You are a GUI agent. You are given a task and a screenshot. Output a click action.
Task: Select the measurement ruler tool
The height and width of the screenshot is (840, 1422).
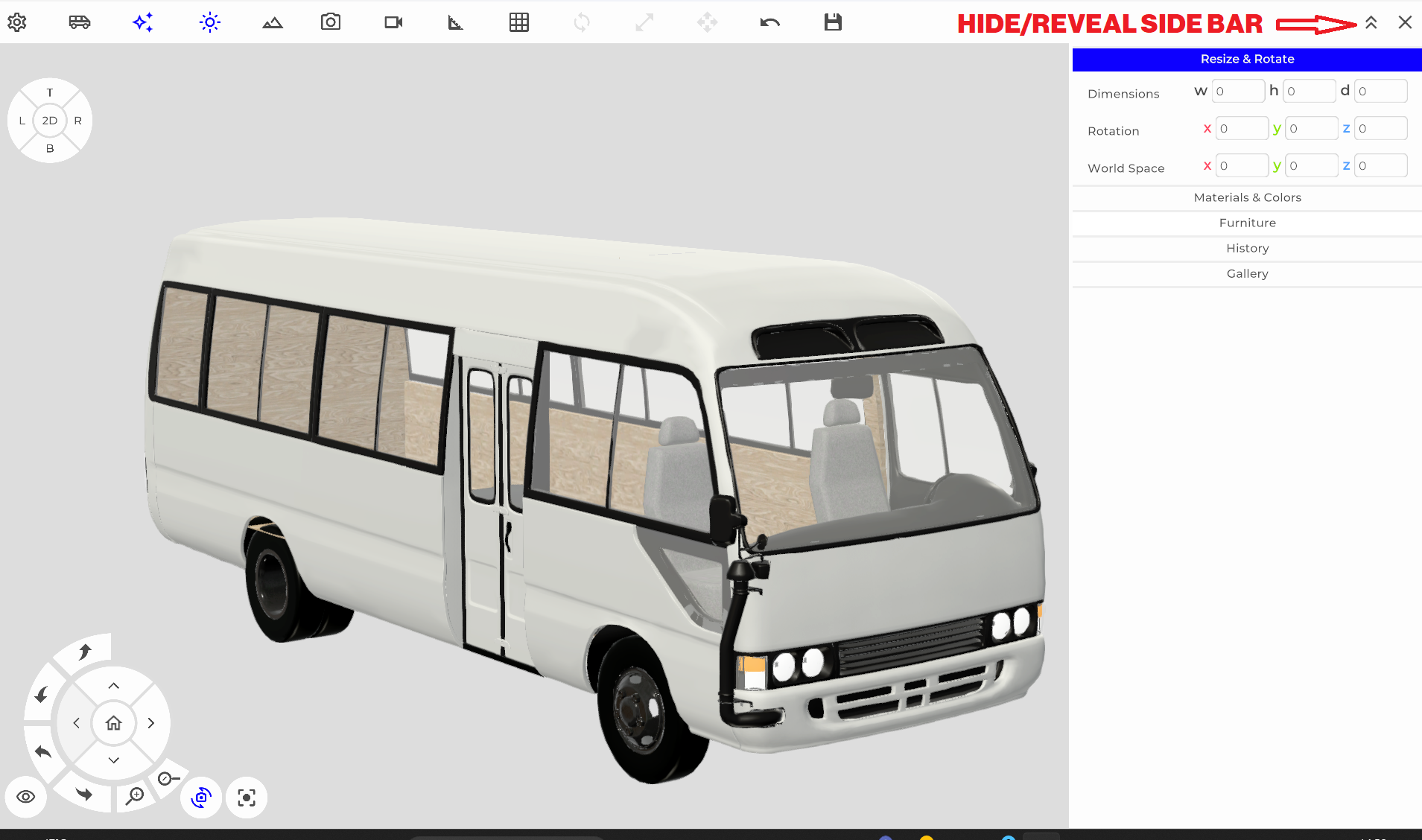click(x=455, y=22)
